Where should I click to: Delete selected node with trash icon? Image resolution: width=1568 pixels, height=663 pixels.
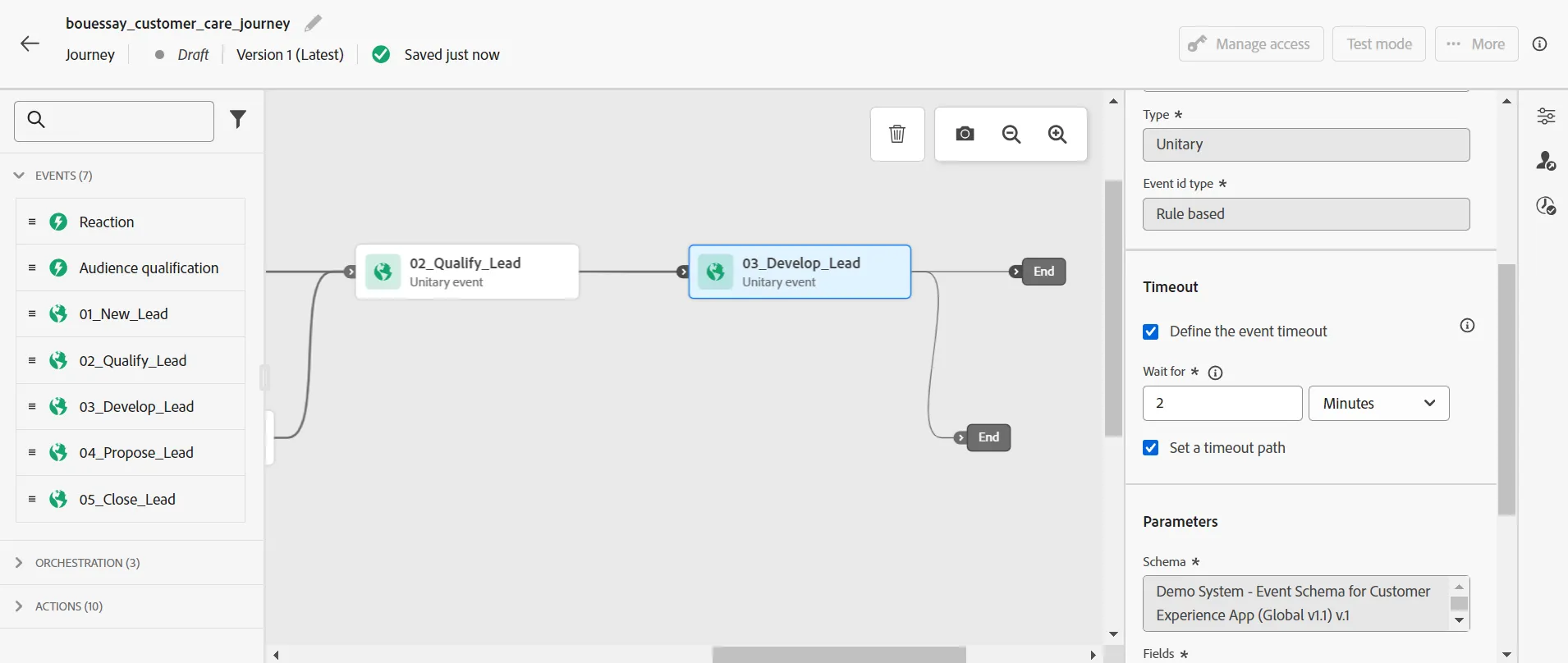897,134
